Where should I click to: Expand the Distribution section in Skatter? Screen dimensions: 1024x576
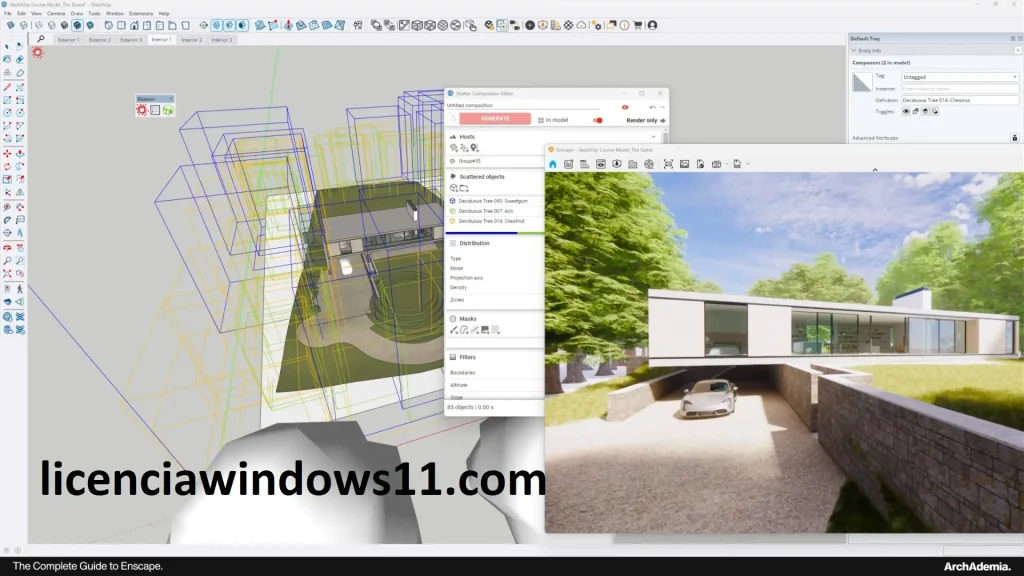(x=473, y=243)
